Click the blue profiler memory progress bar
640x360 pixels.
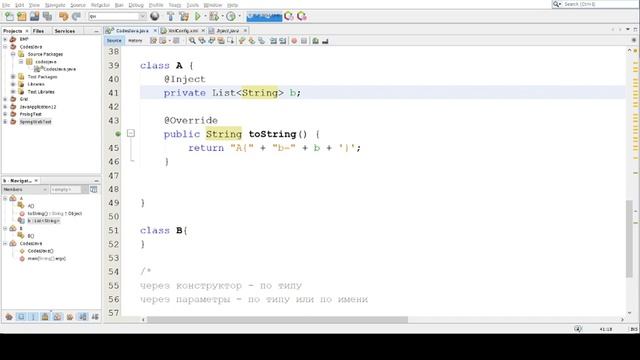pyautogui.click(x=264, y=16)
